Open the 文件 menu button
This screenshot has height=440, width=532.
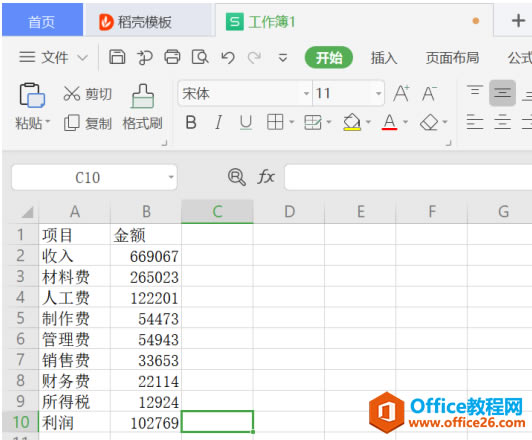coord(53,57)
